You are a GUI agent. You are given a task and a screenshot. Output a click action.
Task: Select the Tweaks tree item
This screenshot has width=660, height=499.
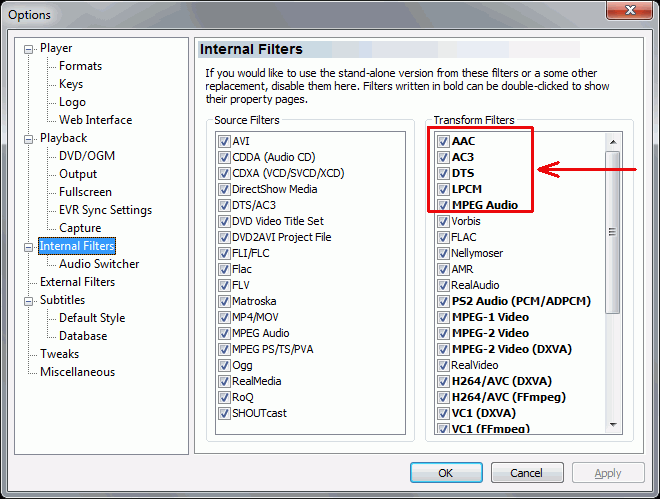(x=59, y=354)
